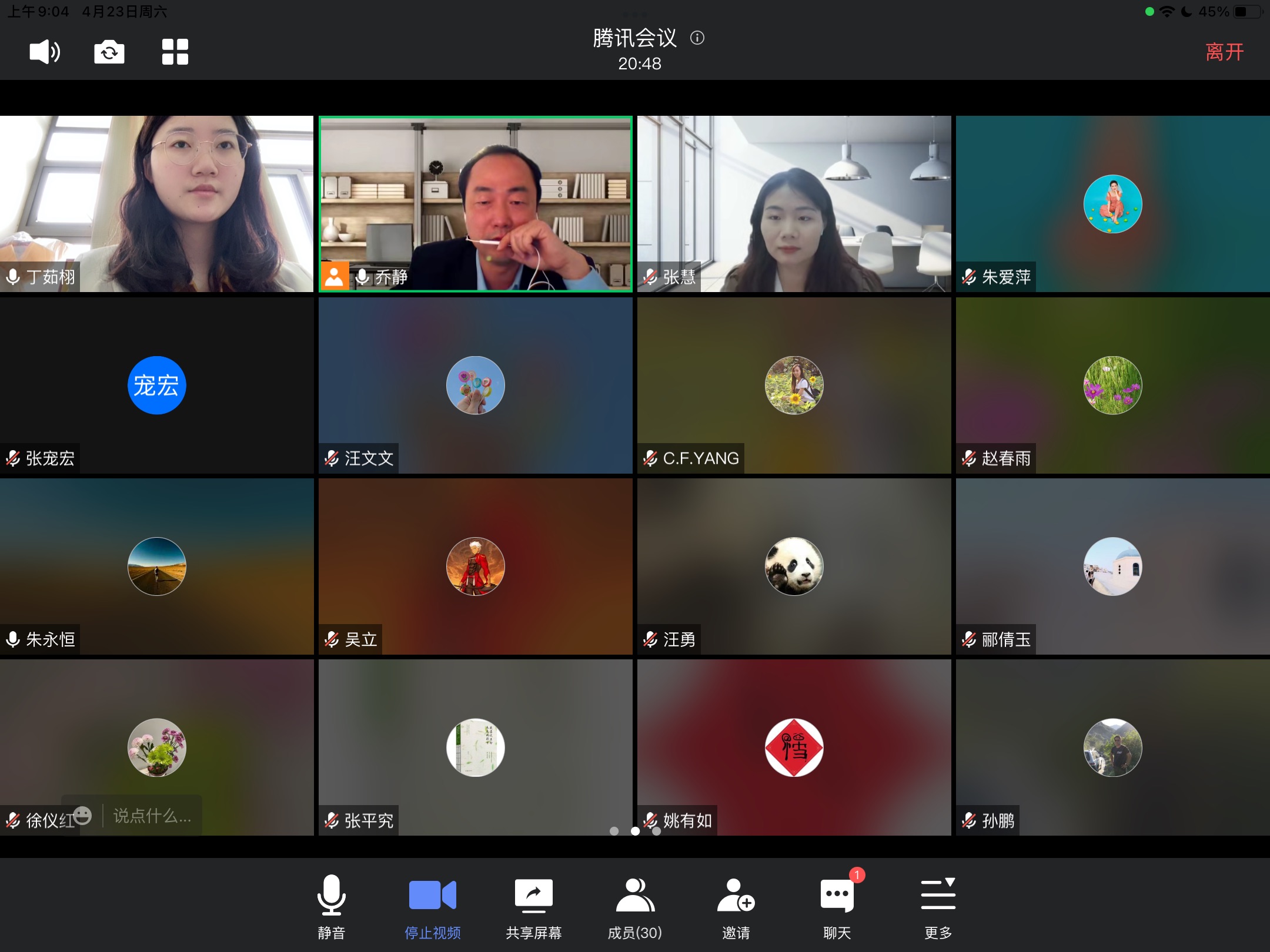Open the emoji smiley picker

(82, 815)
